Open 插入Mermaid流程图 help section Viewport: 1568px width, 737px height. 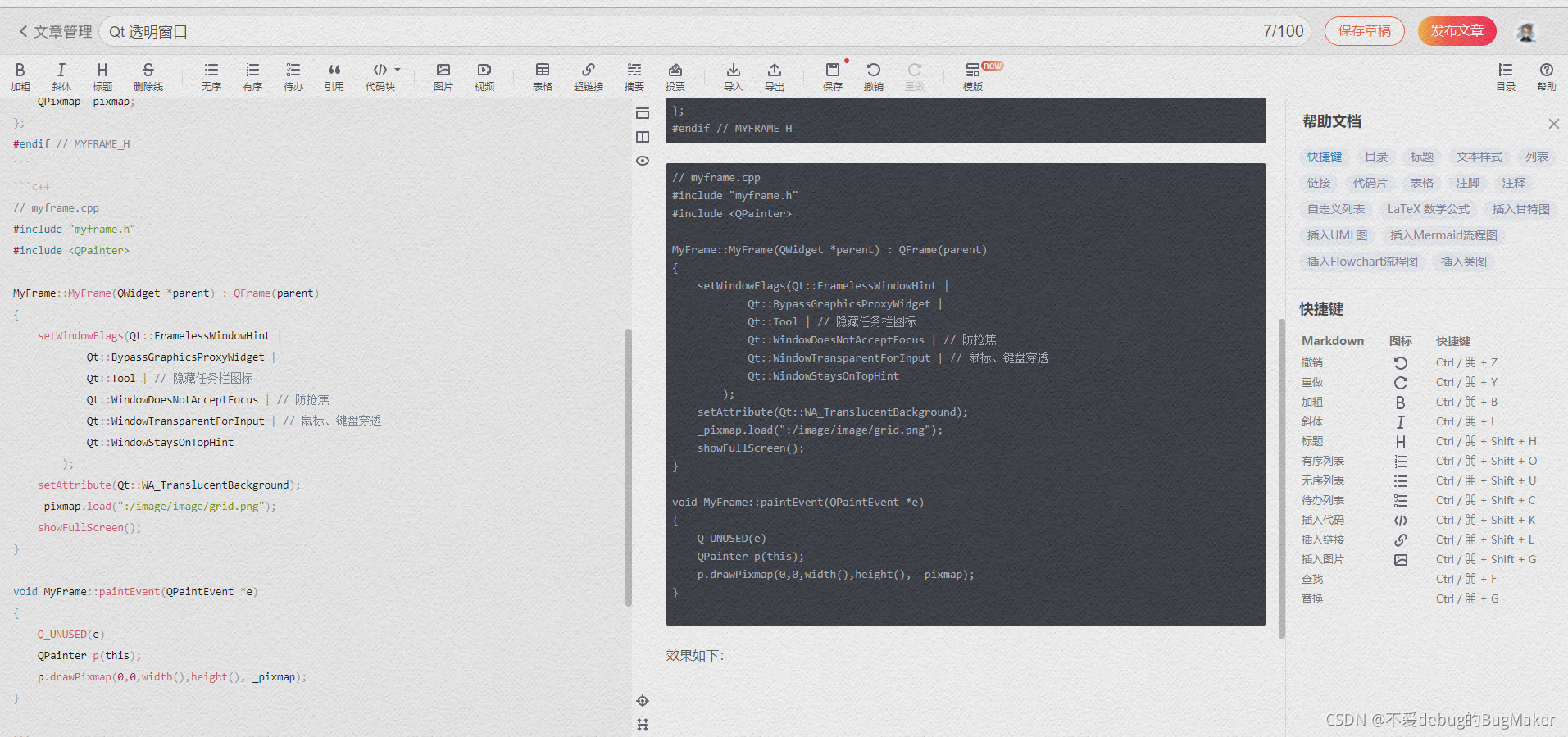pyautogui.click(x=1444, y=235)
